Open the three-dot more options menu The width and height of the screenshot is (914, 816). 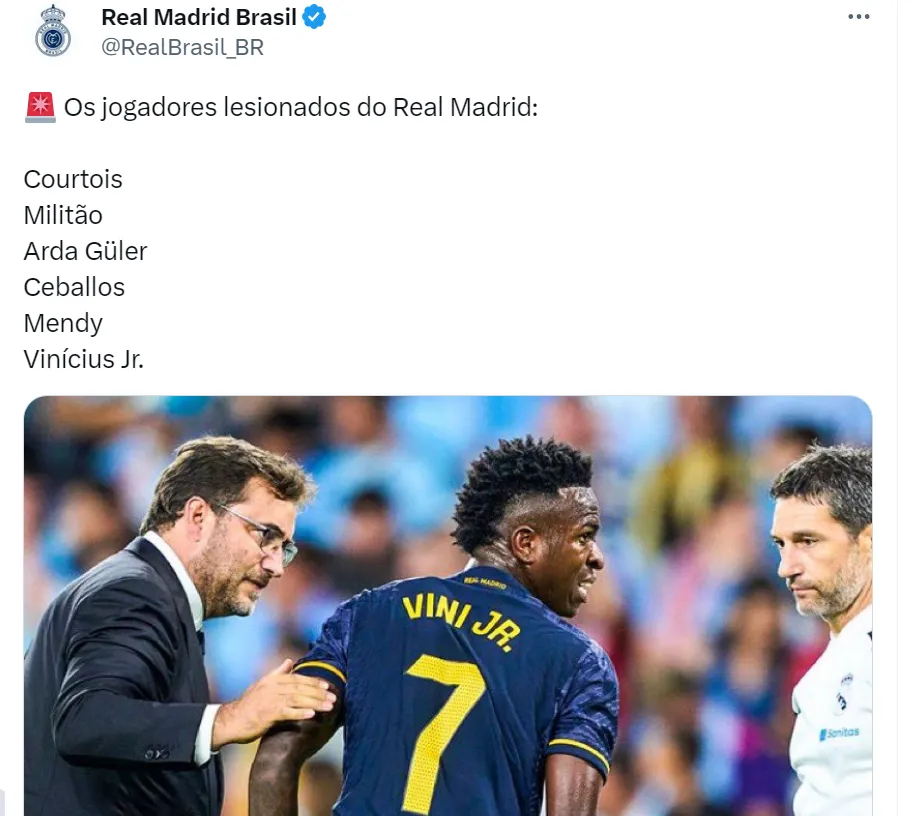859,17
